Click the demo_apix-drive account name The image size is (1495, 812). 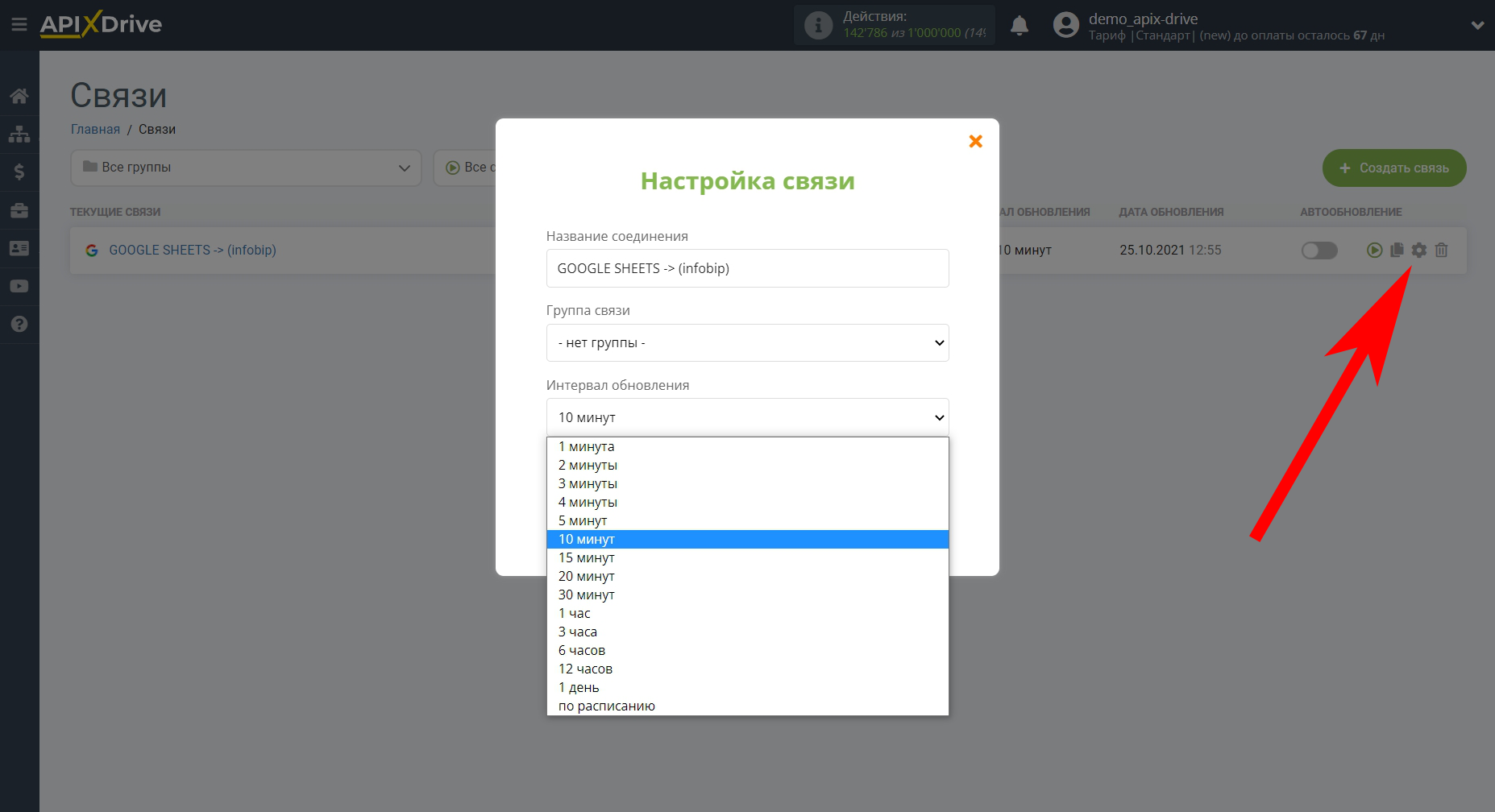click(1143, 19)
